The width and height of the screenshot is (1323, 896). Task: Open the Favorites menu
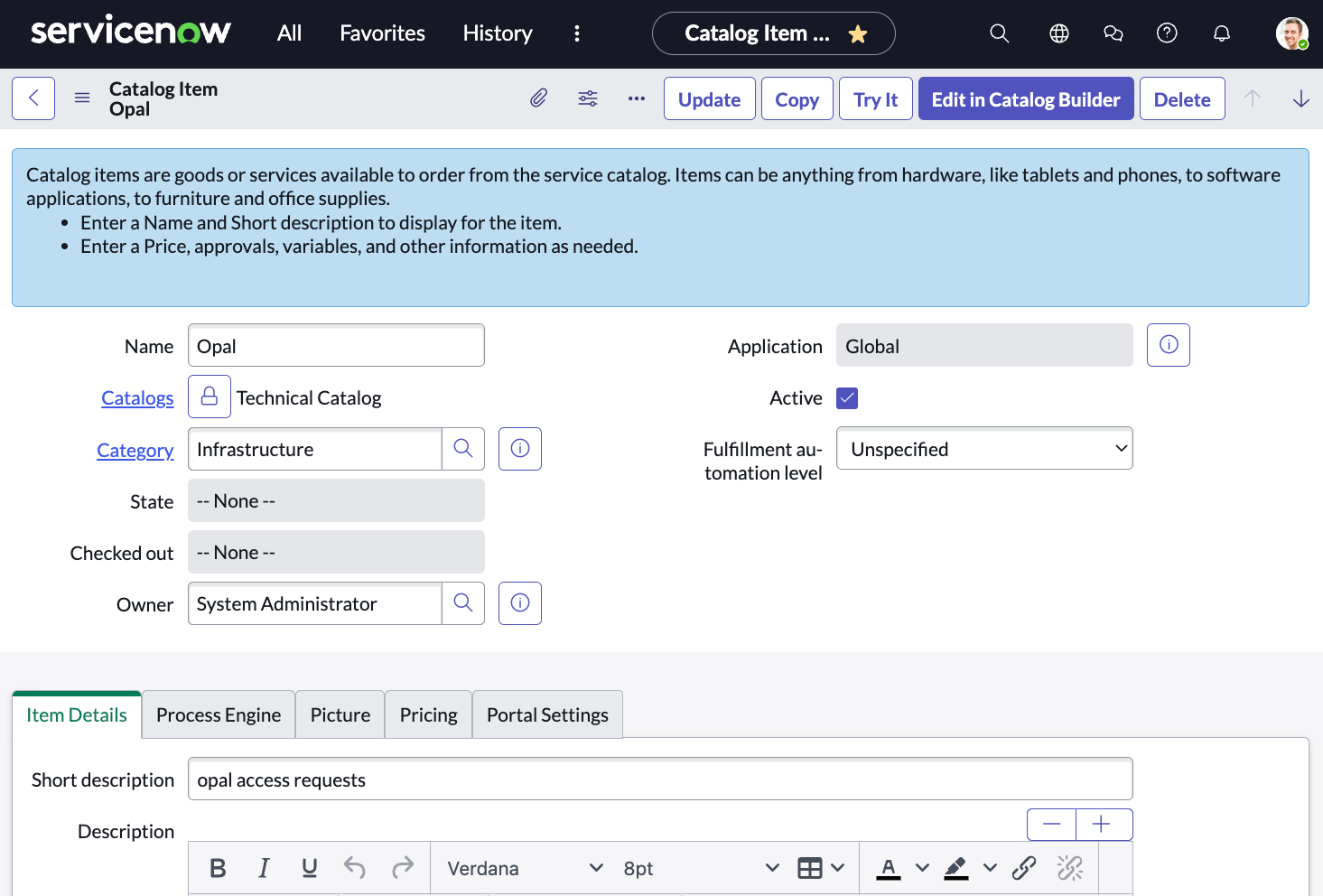(382, 33)
